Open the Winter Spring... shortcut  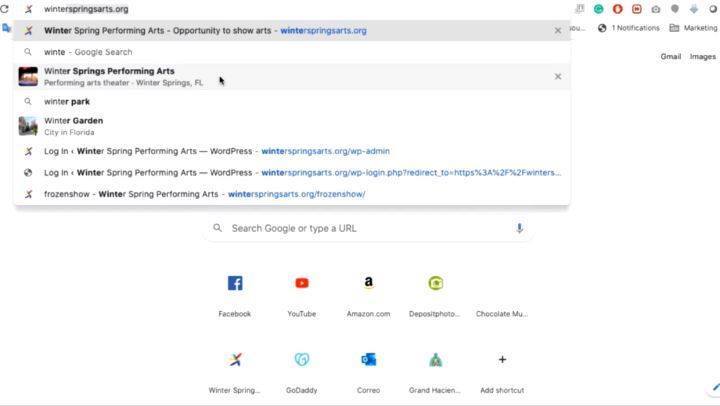pos(235,372)
